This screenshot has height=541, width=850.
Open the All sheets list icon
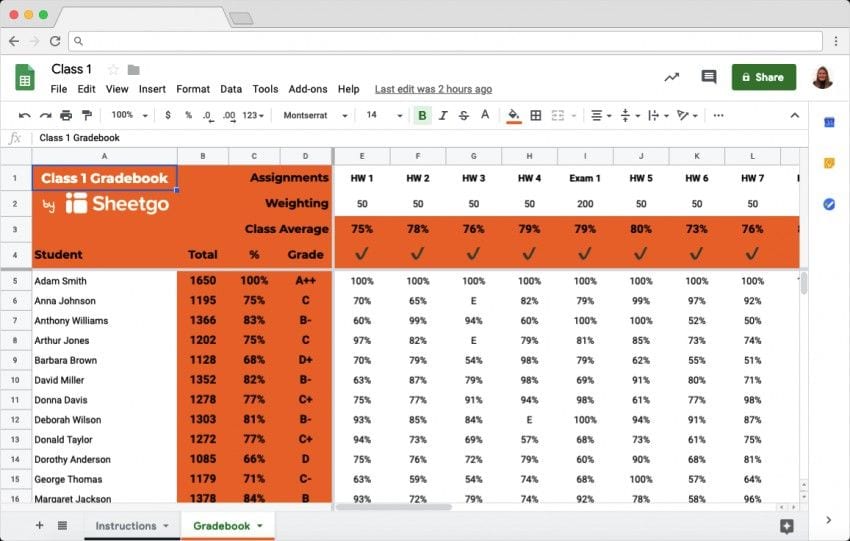tap(62, 525)
